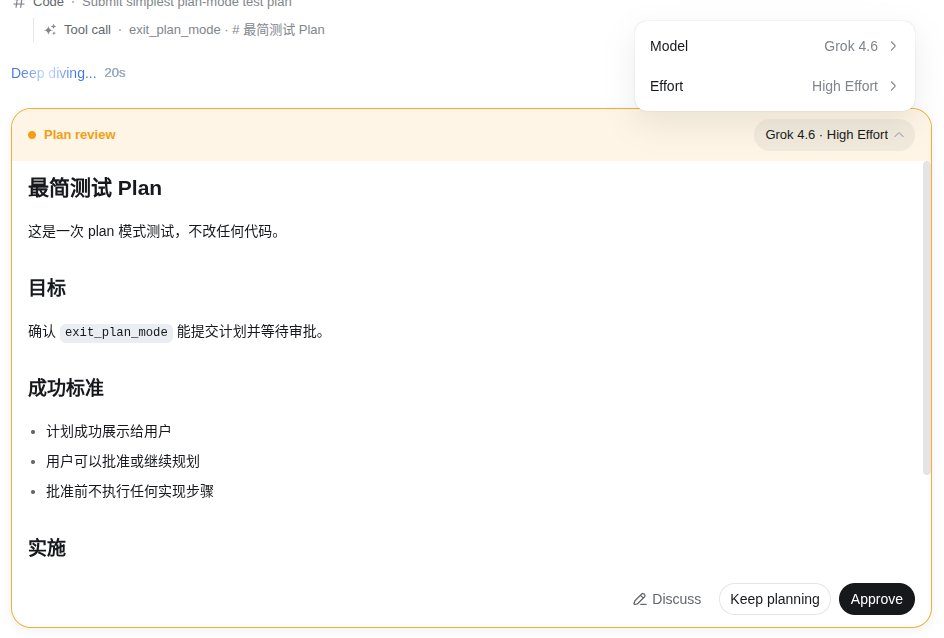Click the Deep diving status text
This screenshot has width=944, height=638.
point(54,73)
